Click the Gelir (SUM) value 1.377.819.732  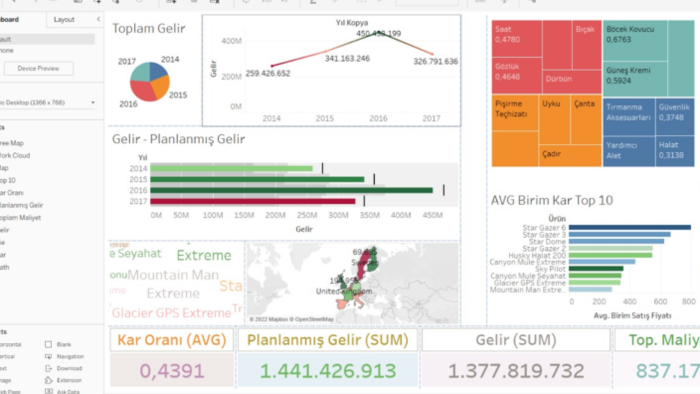pyautogui.click(x=516, y=371)
